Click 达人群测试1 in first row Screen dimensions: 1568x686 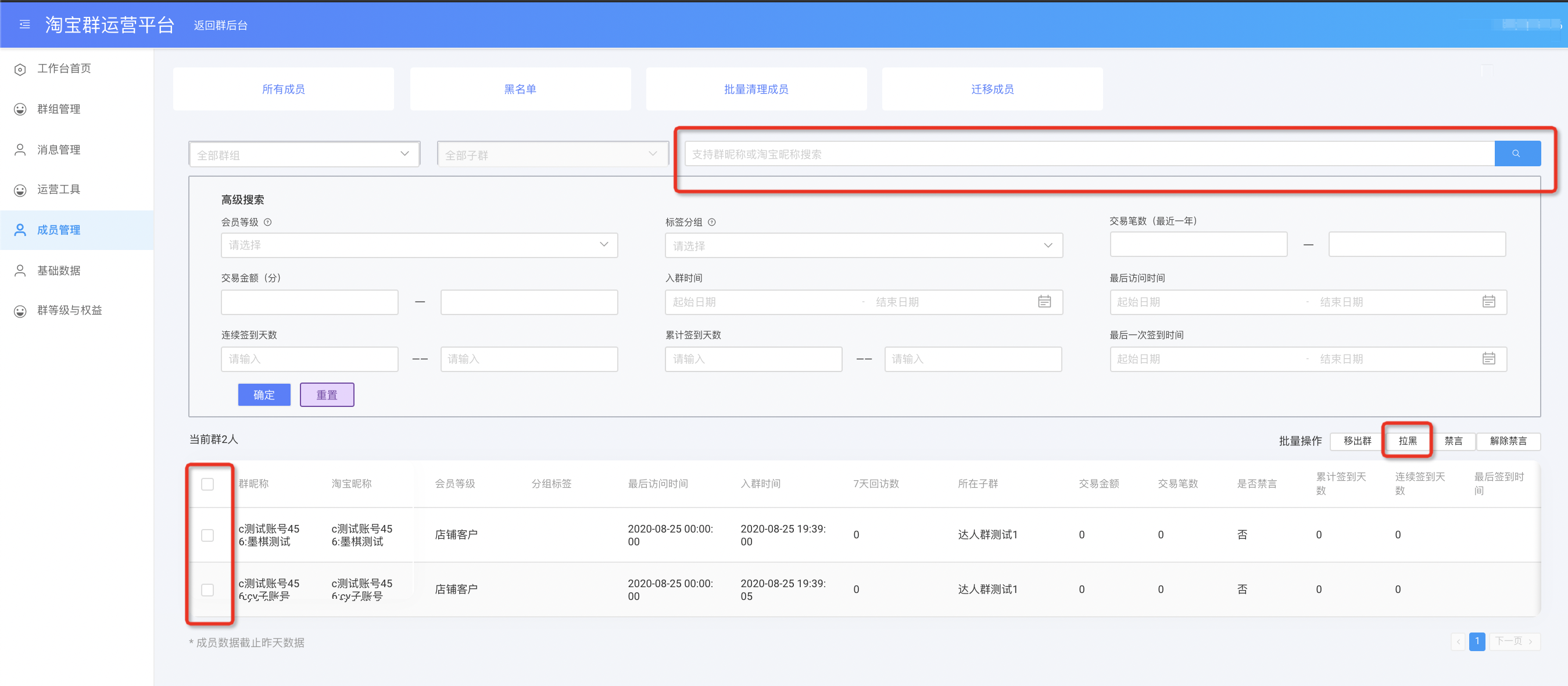987,534
